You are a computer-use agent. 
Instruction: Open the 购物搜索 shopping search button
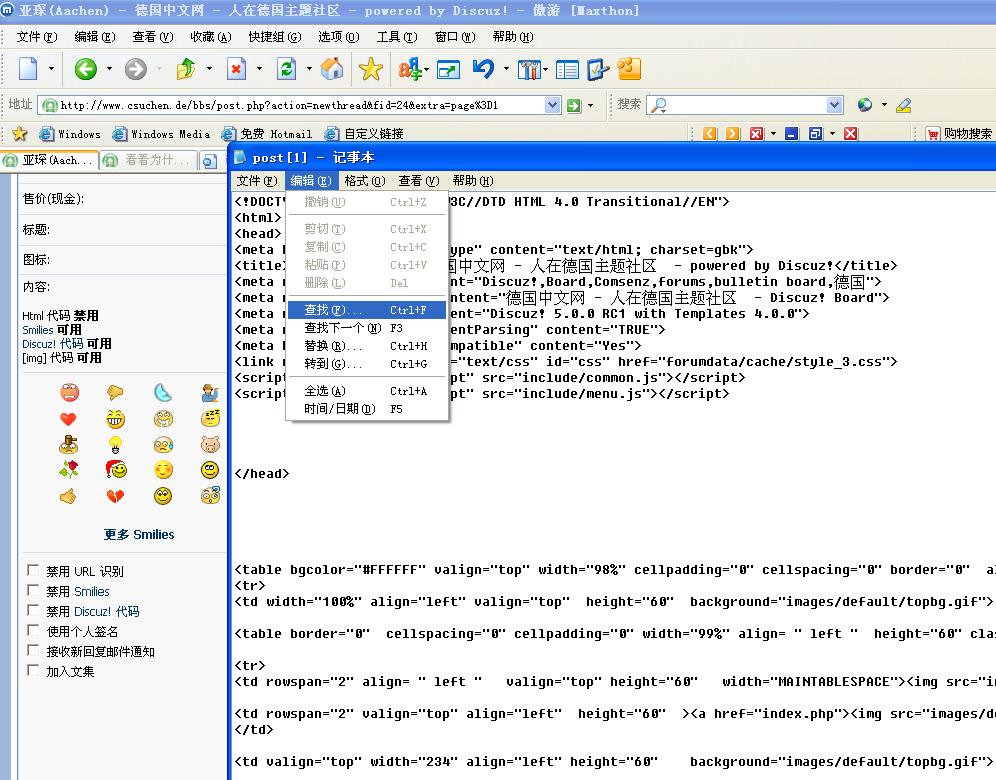tap(958, 134)
